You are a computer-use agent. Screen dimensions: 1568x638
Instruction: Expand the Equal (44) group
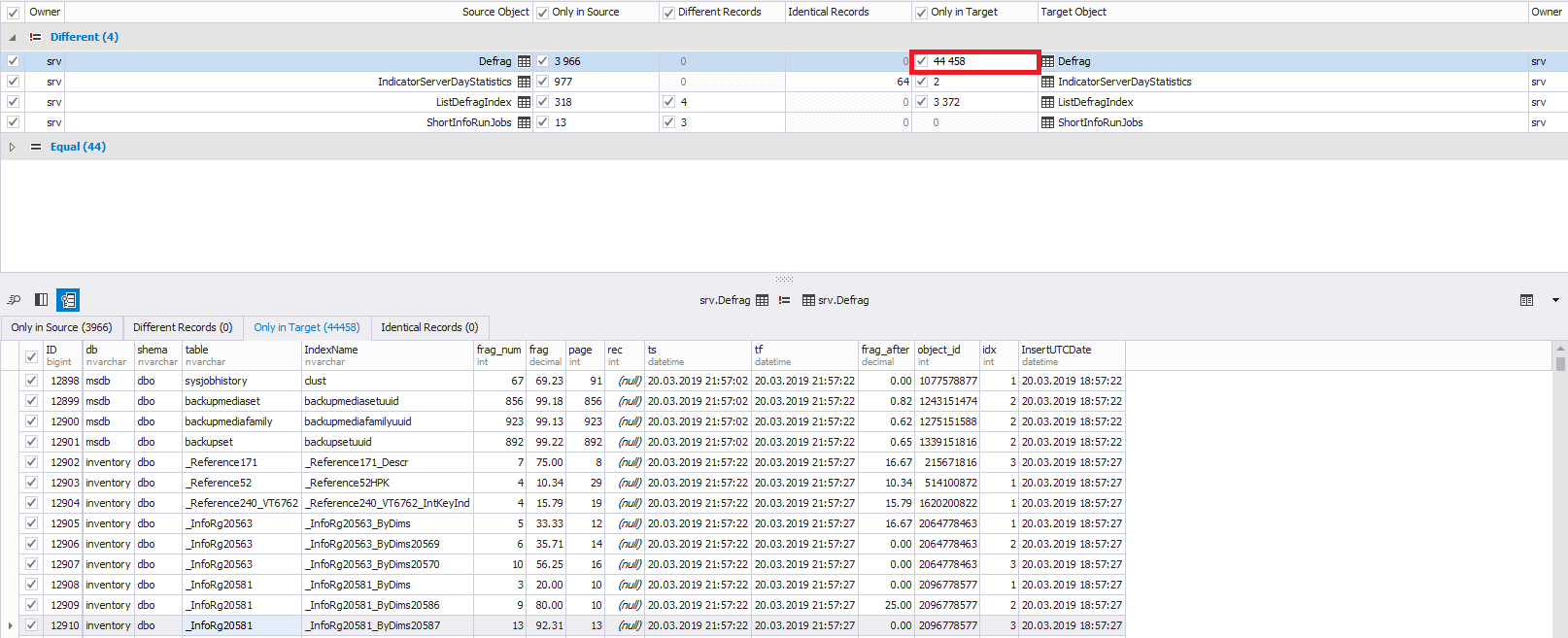coord(13,147)
